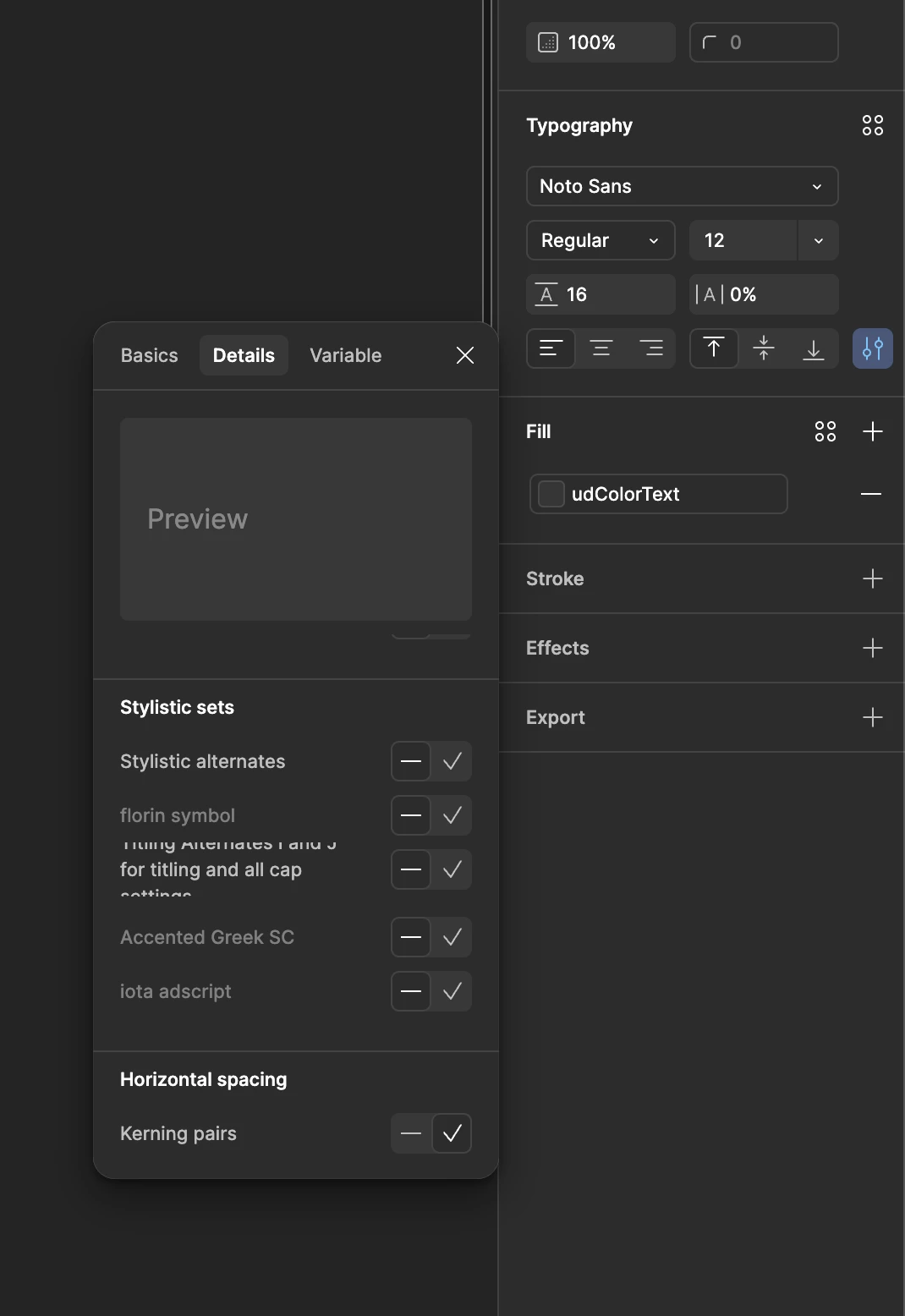
Task: Toggle type settings sliders icon
Action: (x=873, y=348)
